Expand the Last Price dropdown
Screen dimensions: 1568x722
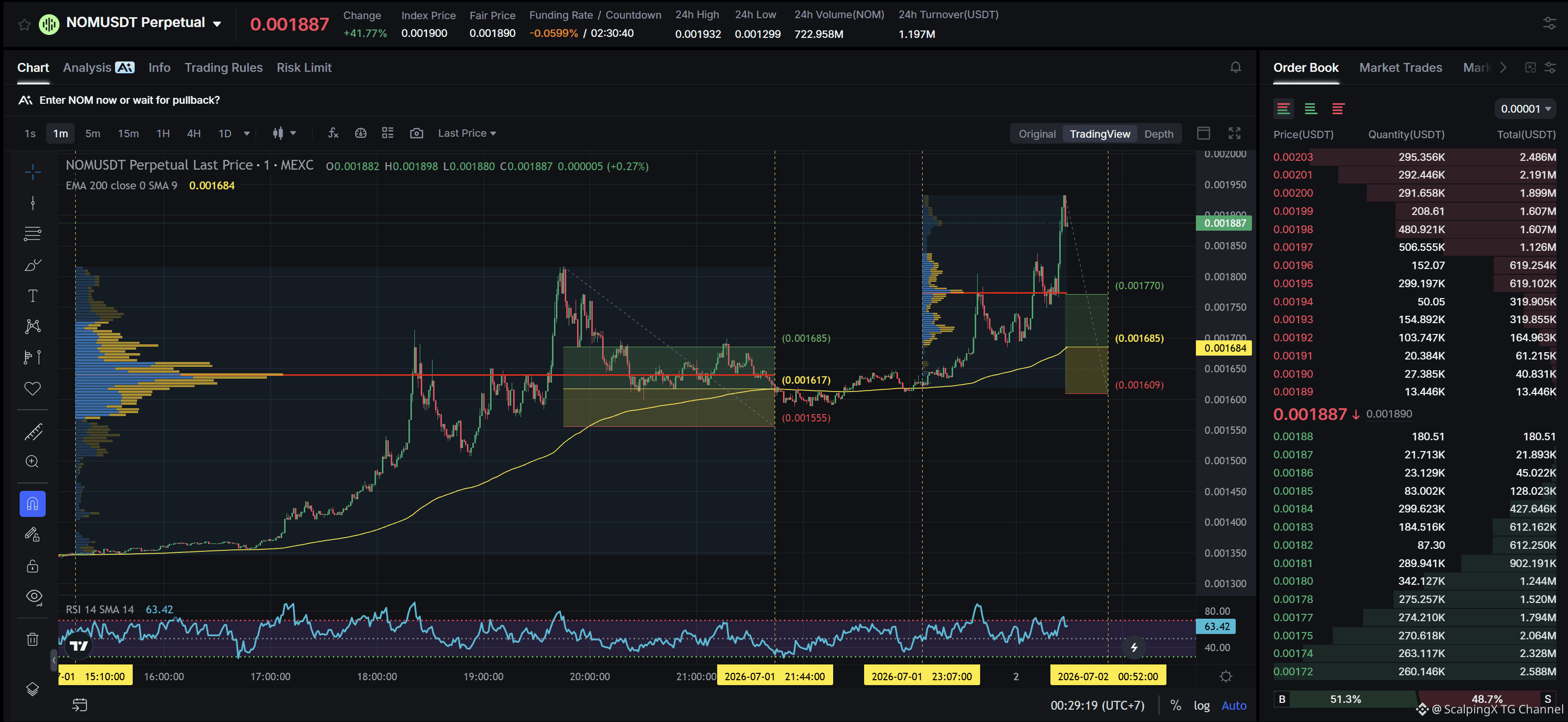(467, 133)
